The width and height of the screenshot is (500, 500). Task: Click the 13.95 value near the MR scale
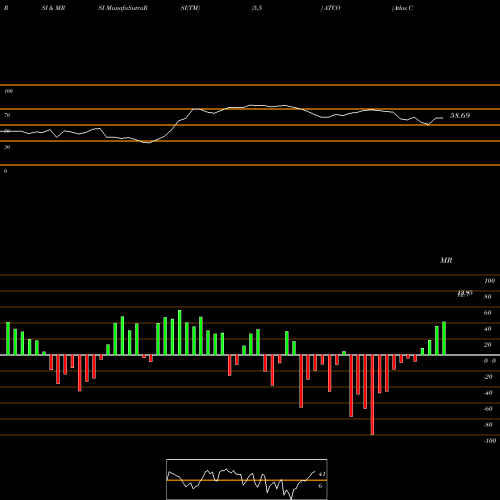point(465,293)
